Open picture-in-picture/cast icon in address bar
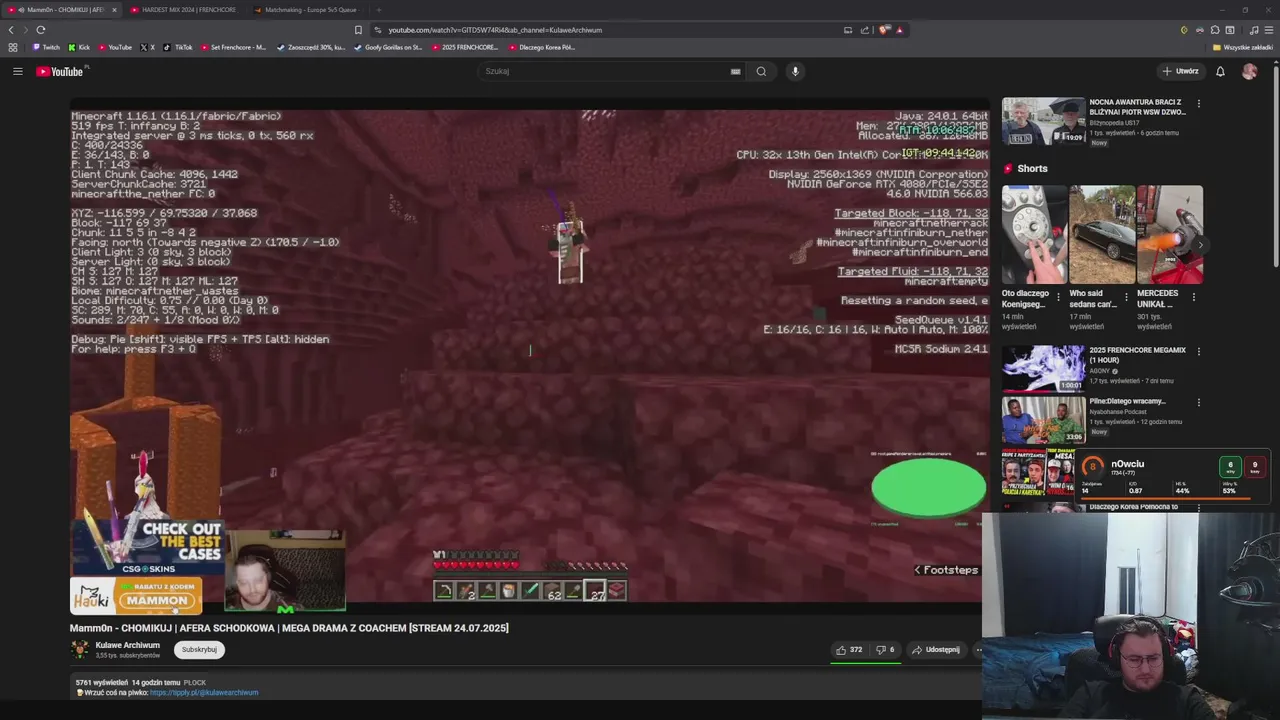The image size is (1280, 720). (x=848, y=30)
